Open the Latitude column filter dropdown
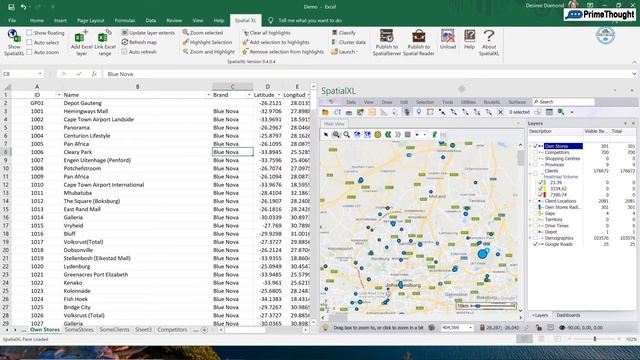This screenshot has height=360, width=640. pos(279,95)
